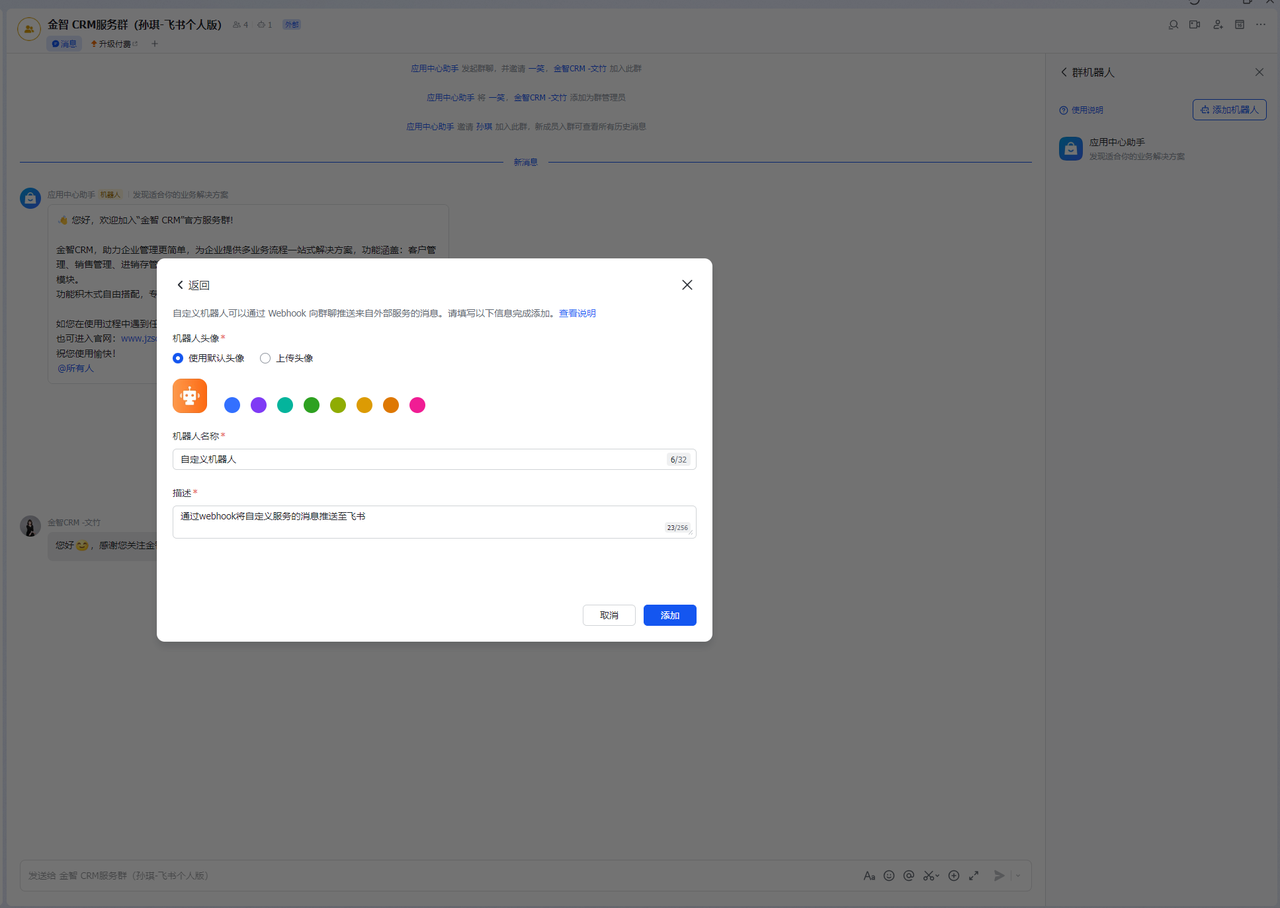Click the 新消息 divider label

tap(526, 162)
